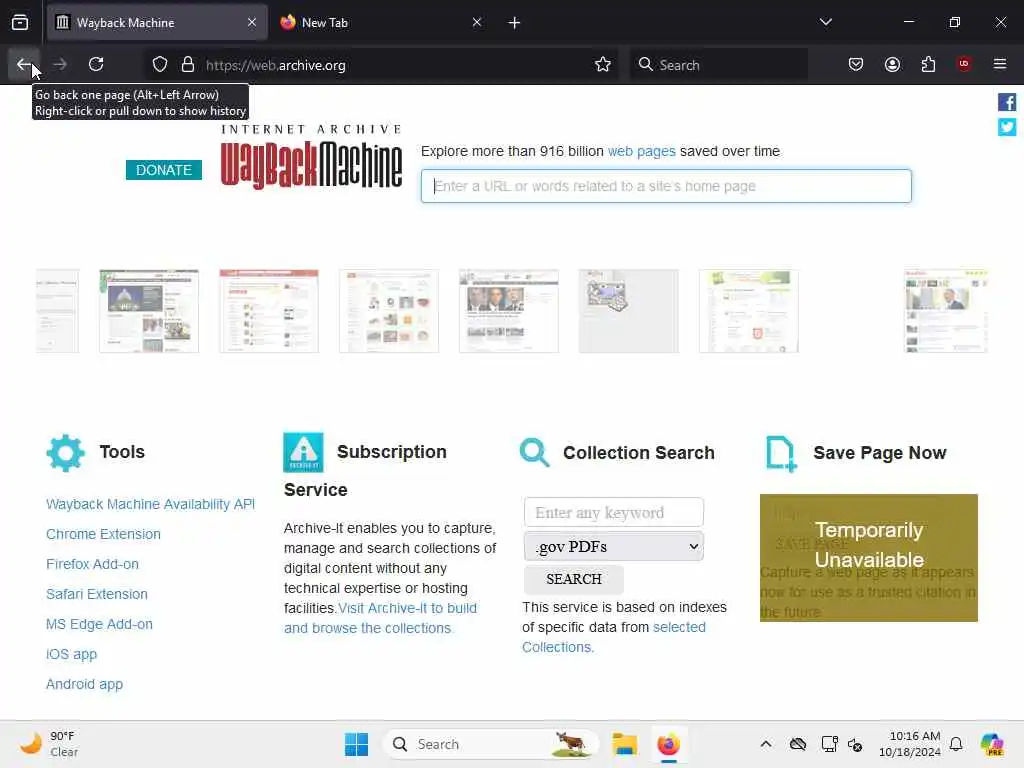Image resolution: width=1024 pixels, height=768 pixels.
Task: Expand the .gov PDFs collection dropdown
Action: point(614,547)
